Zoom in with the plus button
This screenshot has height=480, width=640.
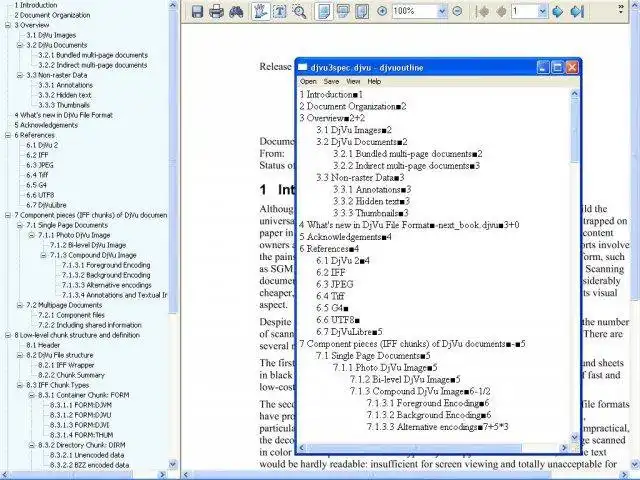point(382,11)
